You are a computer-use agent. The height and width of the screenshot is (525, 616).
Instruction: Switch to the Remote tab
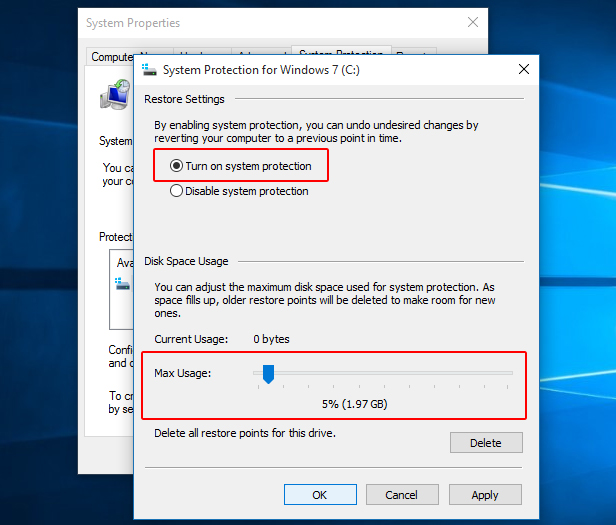tap(412, 57)
